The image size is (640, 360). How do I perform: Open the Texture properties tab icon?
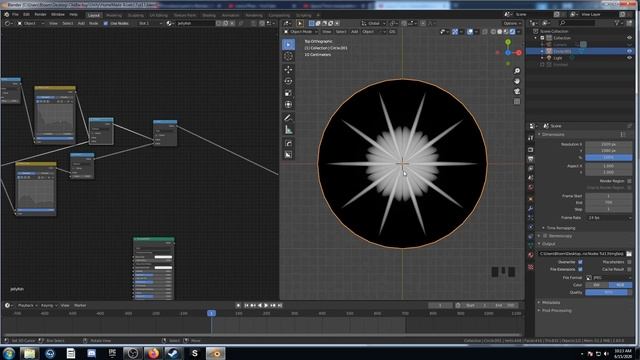point(531,267)
